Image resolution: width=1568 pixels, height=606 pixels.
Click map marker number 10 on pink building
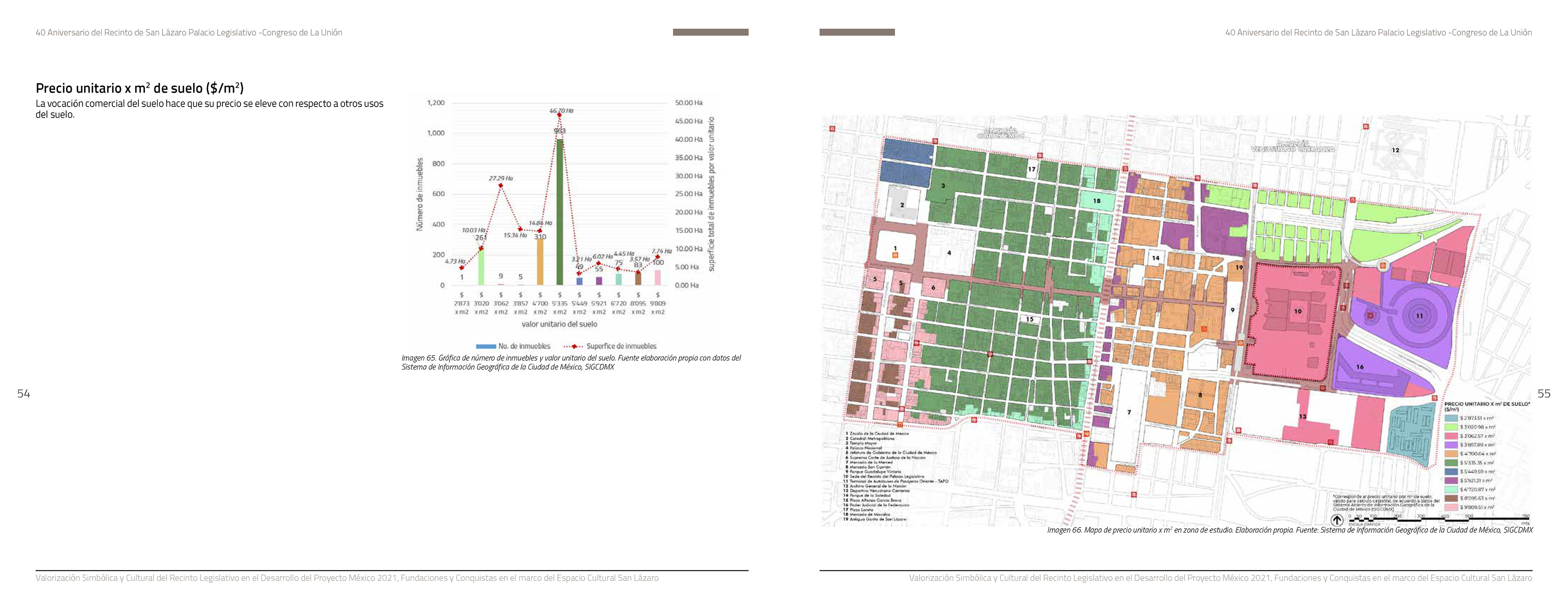(1298, 311)
